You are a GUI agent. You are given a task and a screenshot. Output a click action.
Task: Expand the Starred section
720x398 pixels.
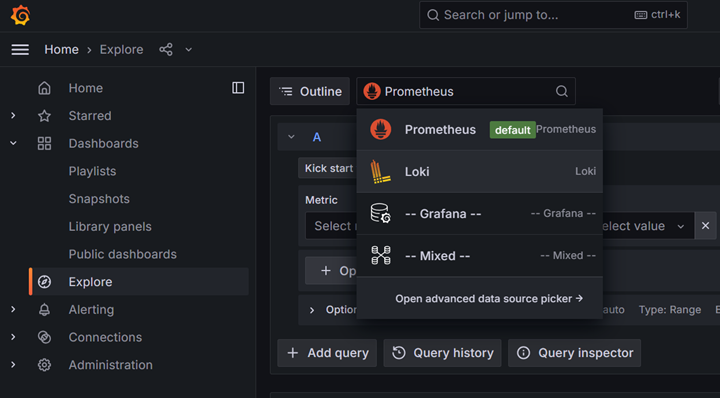(x=13, y=116)
